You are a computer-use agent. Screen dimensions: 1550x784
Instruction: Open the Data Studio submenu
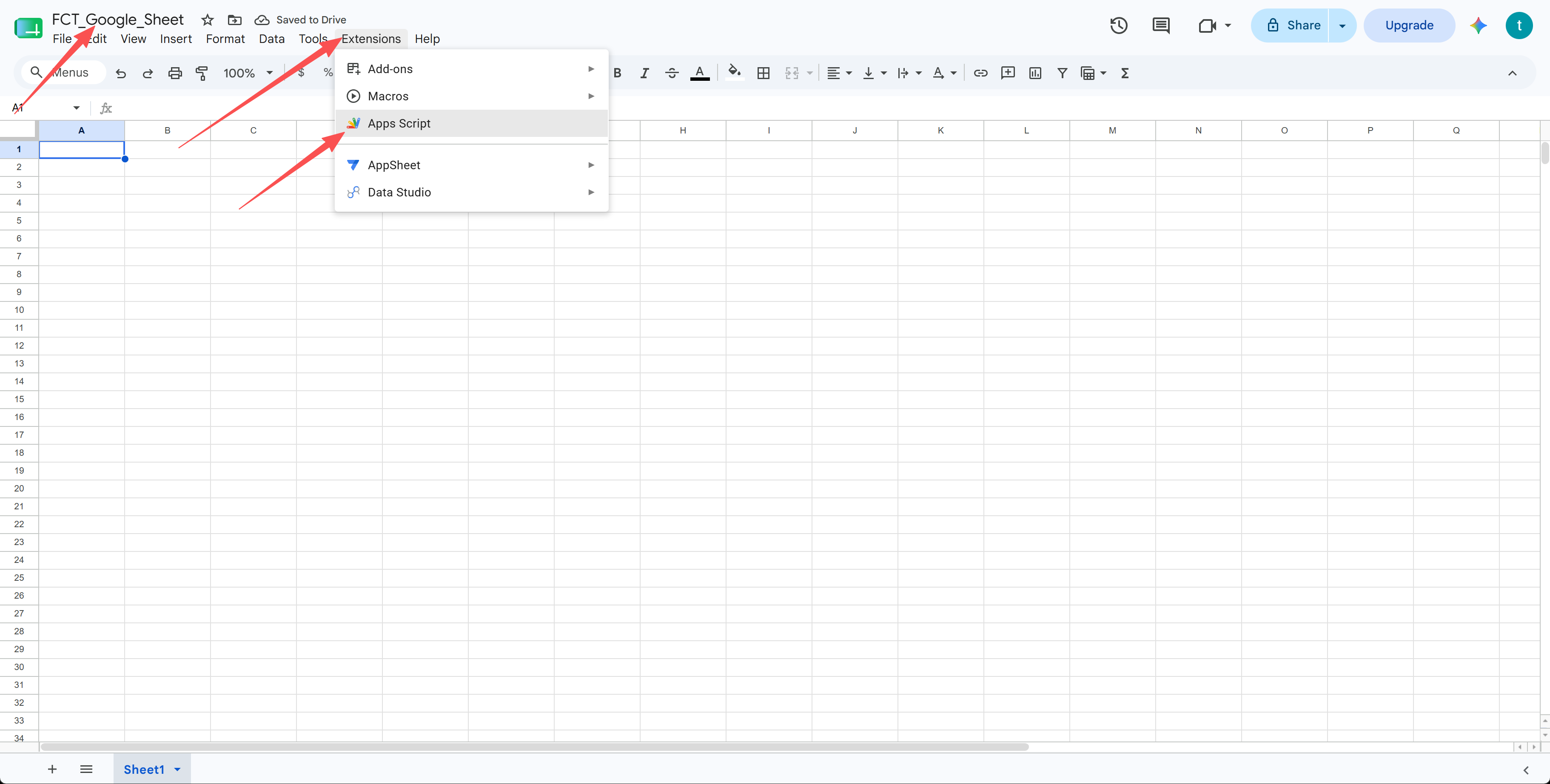click(x=471, y=193)
